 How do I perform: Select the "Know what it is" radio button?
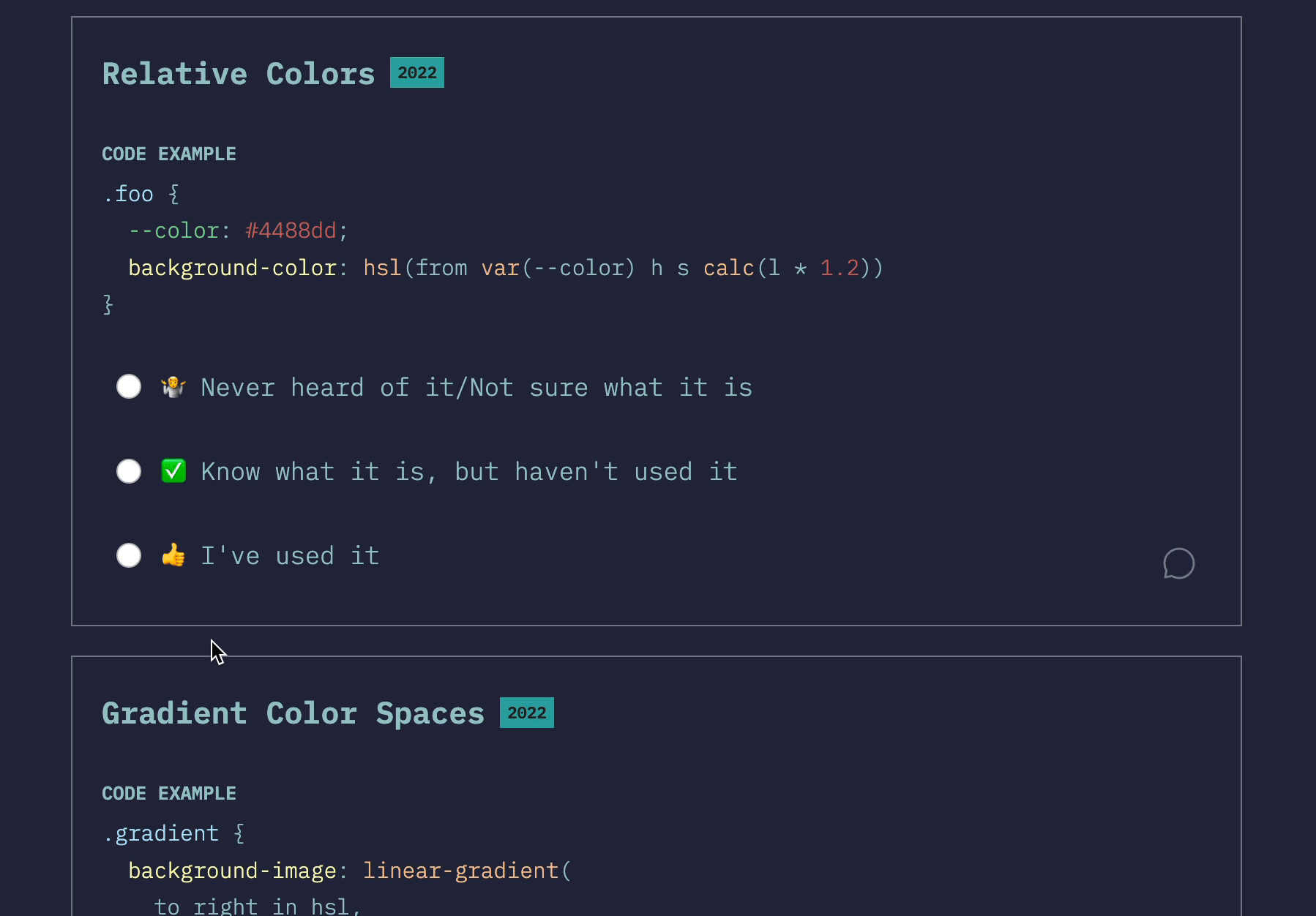129,471
